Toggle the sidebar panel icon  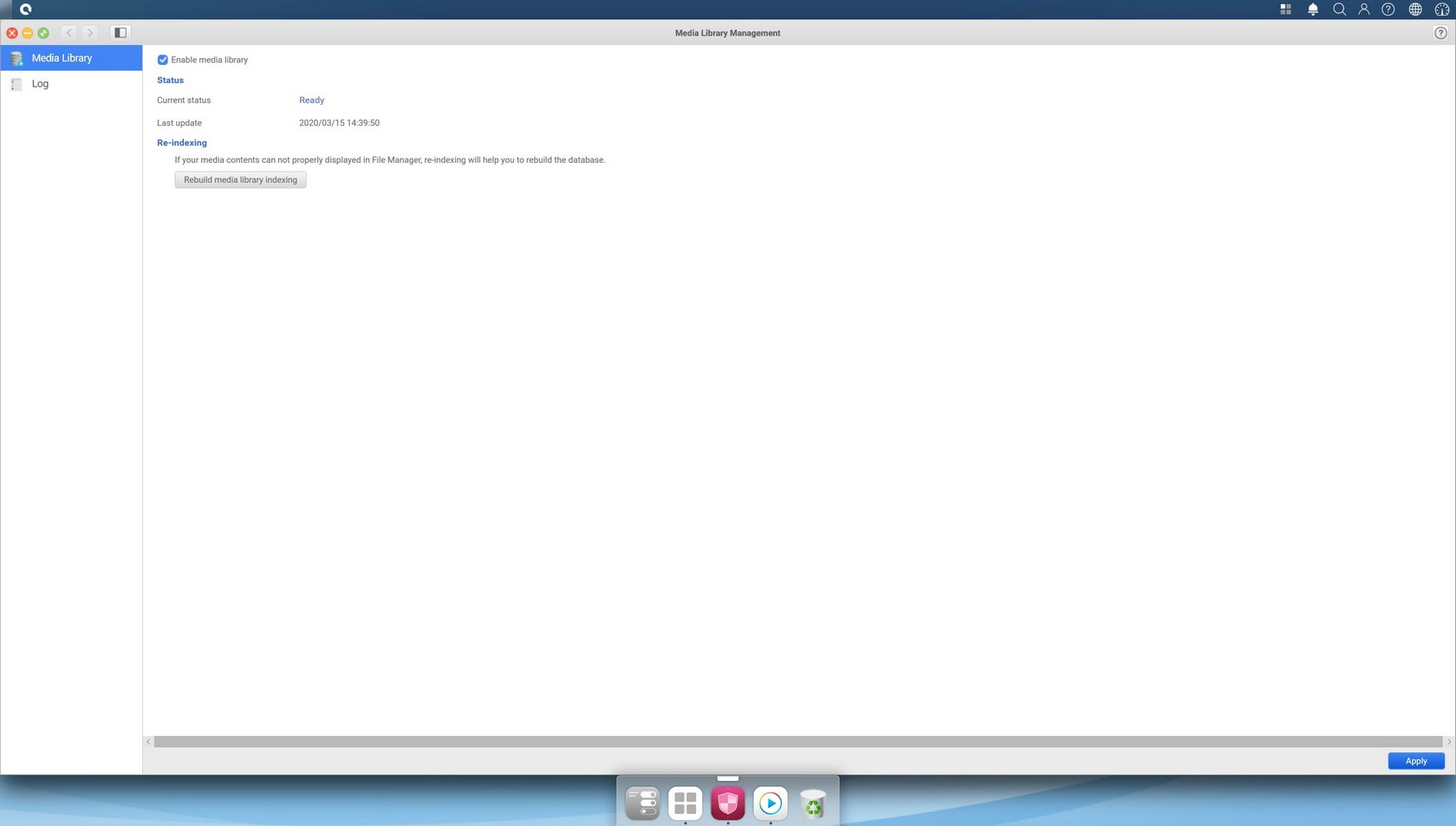tap(120, 33)
